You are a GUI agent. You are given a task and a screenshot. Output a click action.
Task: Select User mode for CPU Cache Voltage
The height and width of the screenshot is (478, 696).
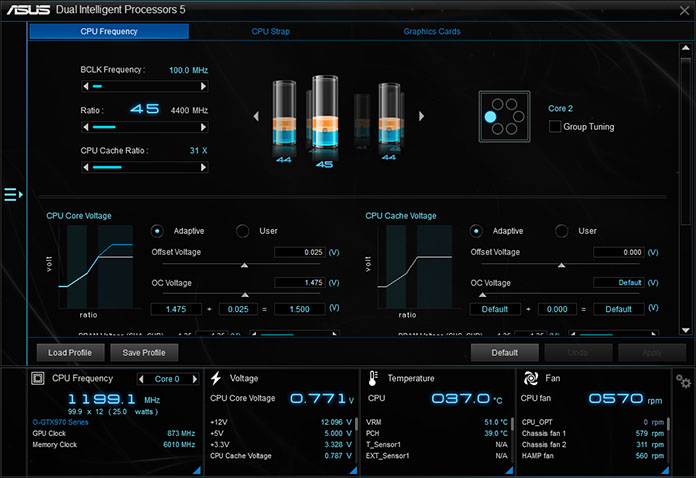[562, 231]
